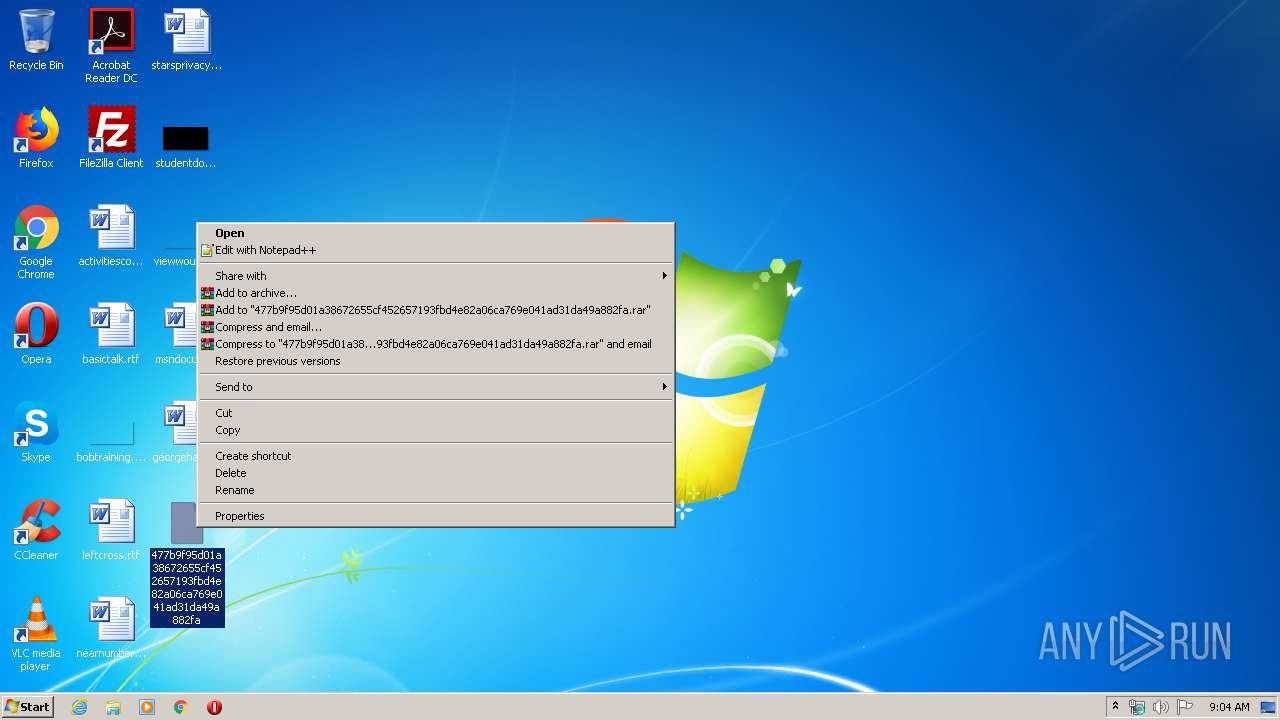1280x720 pixels.
Task: Select the starsprivacy Word document icon
Action: coord(187,40)
